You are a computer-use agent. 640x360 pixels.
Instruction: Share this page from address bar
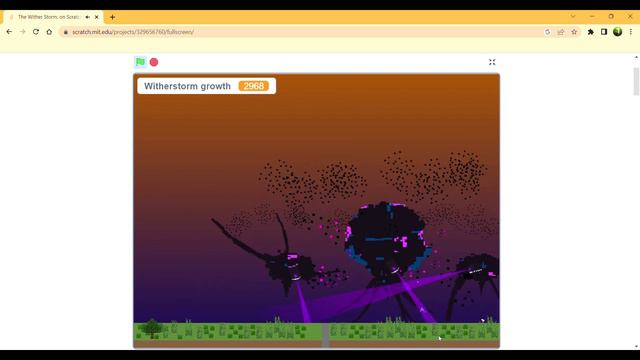[561, 32]
